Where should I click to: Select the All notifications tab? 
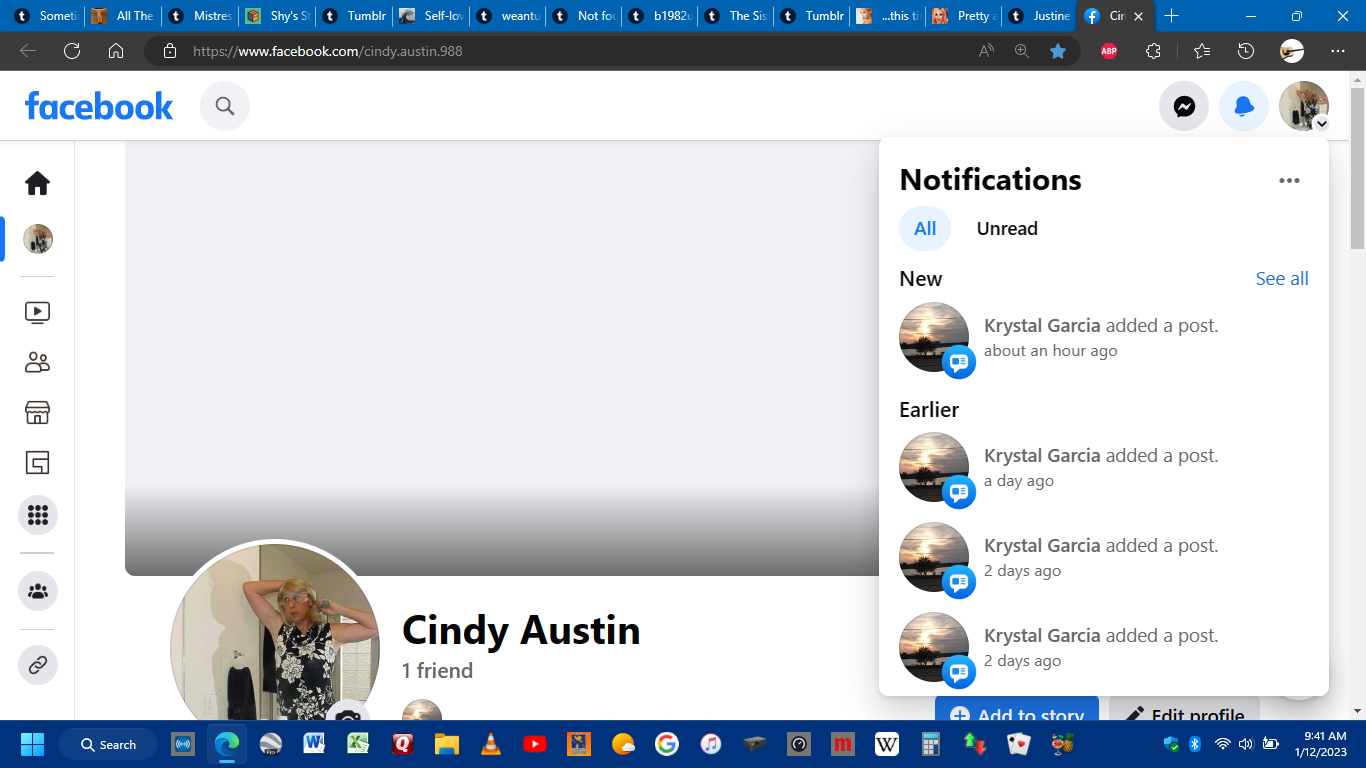pyautogui.click(x=925, y=229)
